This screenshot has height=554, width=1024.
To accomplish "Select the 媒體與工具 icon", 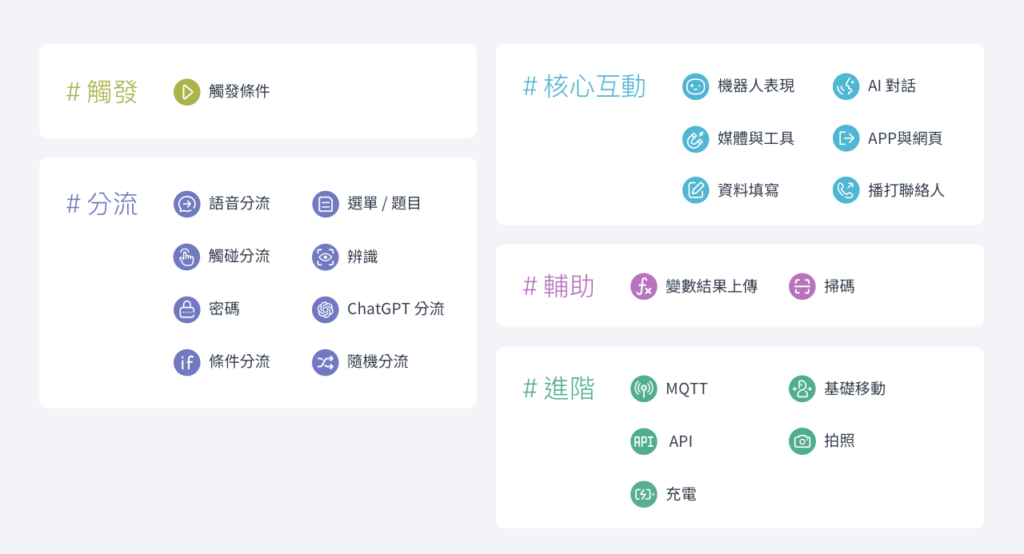I will pos(696,138).
